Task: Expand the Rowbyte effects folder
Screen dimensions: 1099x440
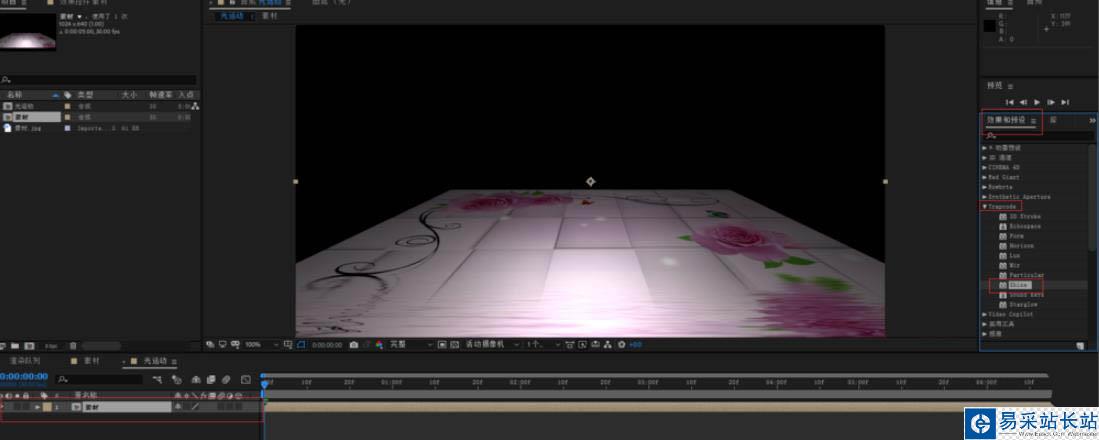Action: (x=985, y=187)
